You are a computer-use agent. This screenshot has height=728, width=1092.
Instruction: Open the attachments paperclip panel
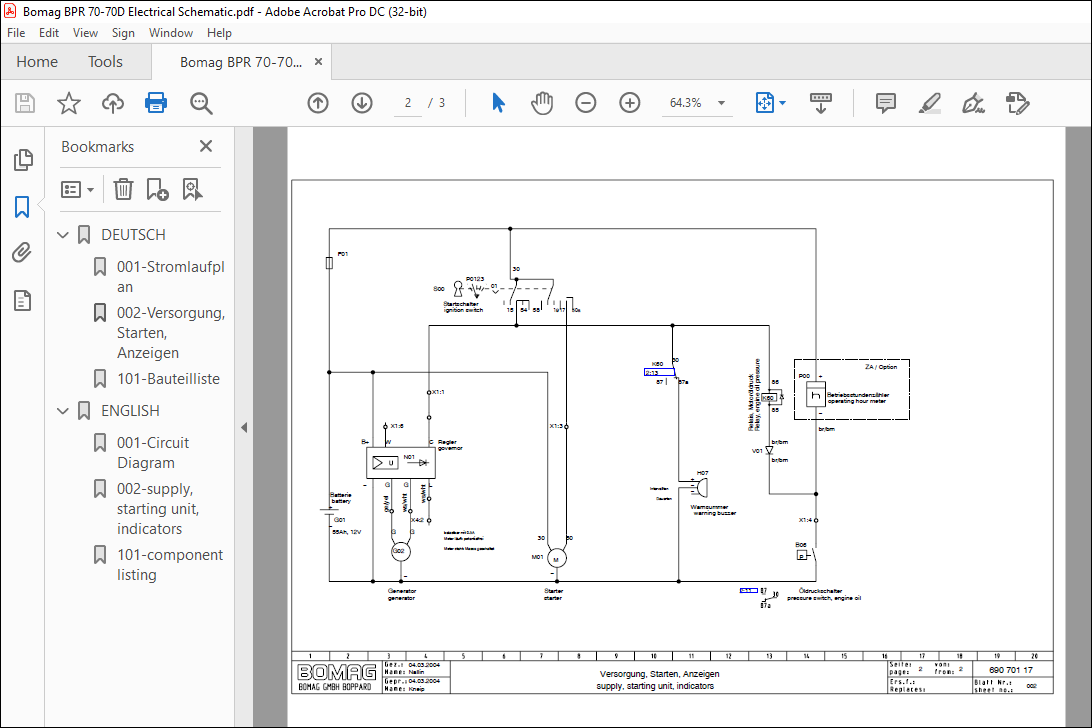point(22,252)
